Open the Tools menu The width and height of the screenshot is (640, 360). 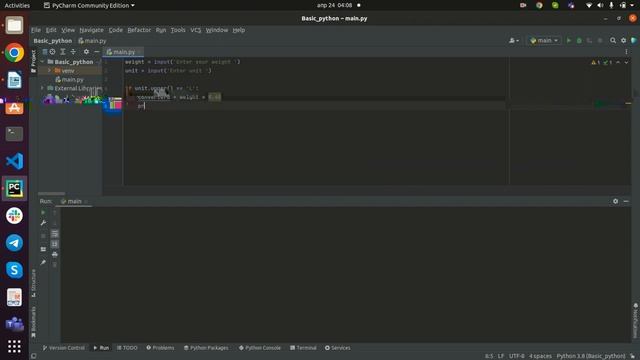178,30
